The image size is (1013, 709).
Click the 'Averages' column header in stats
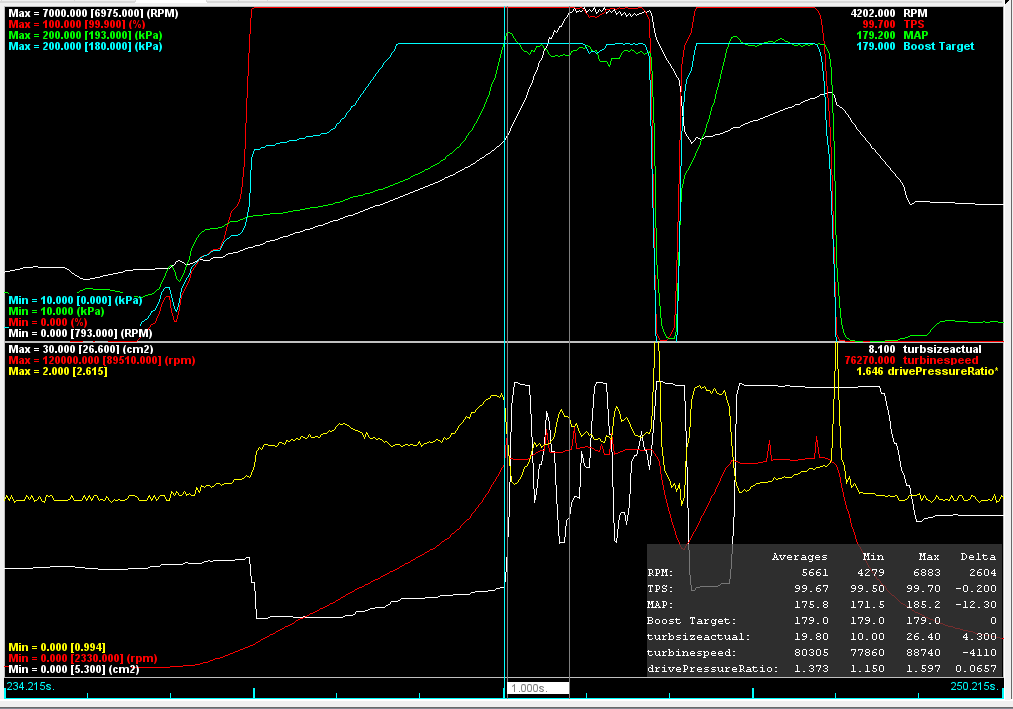(x=799, y=556)
